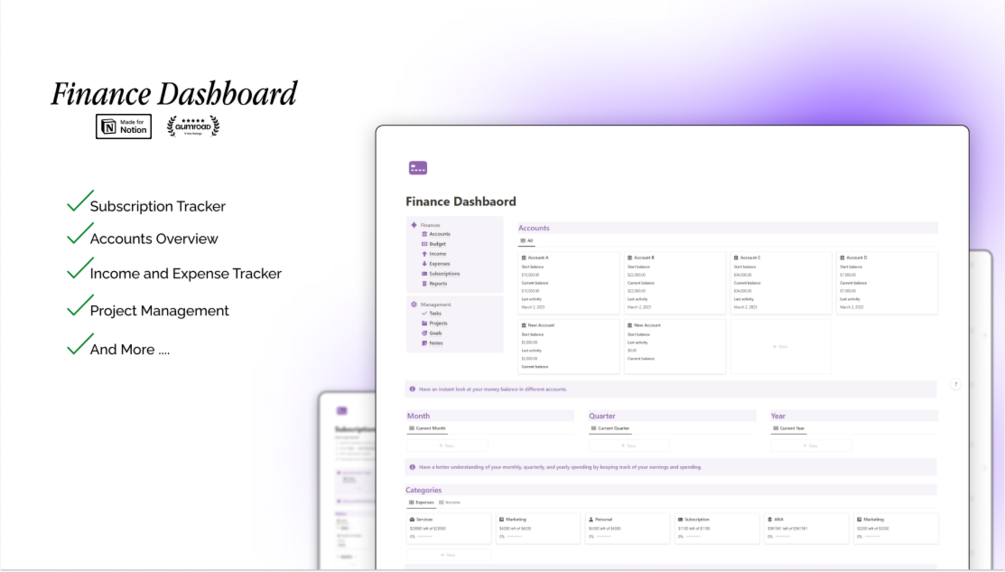The image size is (1005, 572).
Task: Click the Made for Notion badge
Action: [x=124, y=126]
